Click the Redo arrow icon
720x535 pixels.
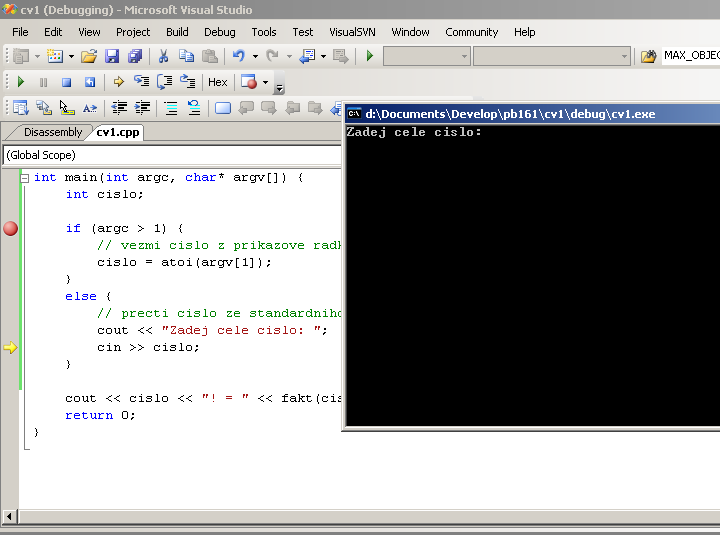(x=273, y=56)
